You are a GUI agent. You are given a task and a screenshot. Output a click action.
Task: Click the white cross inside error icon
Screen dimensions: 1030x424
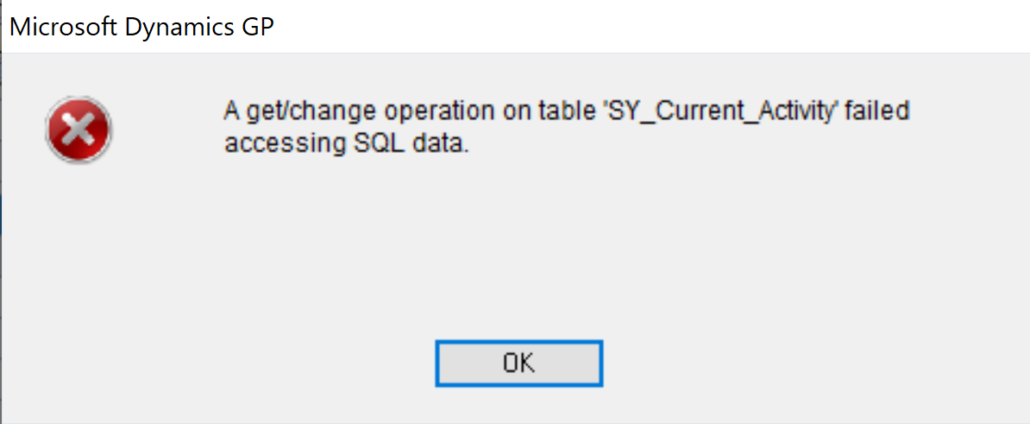coord(78,130)
